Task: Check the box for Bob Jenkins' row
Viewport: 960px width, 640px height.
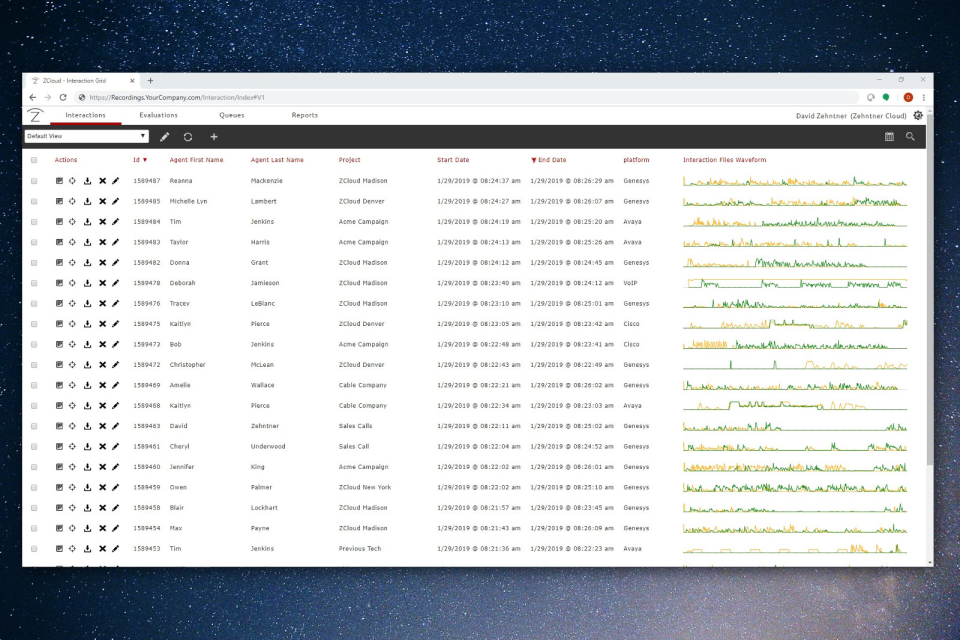Action: pyautogui.click(x=34, y=344)
